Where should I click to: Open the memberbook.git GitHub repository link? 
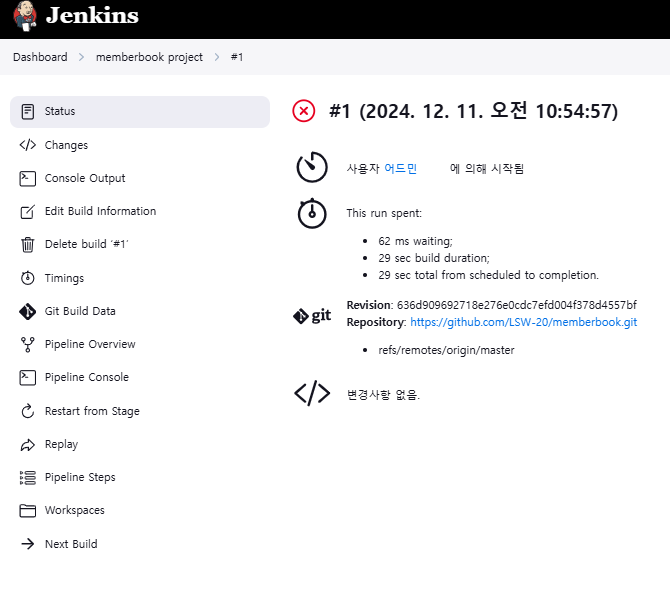point(523,322)
